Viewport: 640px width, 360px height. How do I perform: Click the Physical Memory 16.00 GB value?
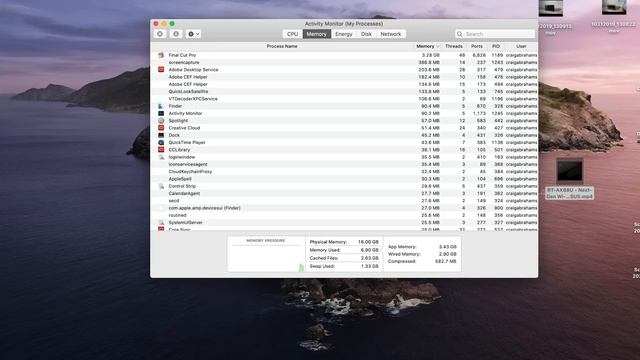368,242
